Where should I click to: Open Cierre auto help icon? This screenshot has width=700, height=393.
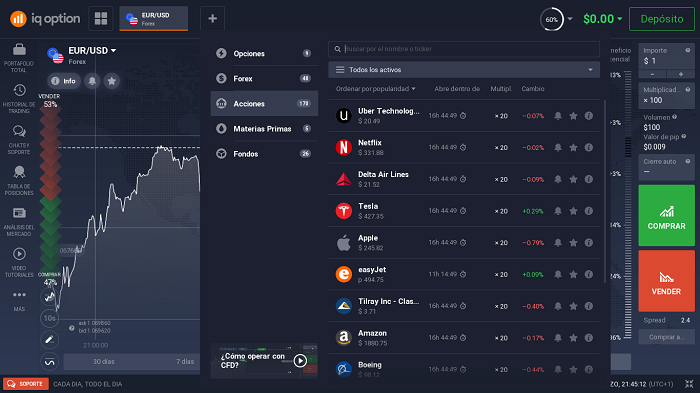click(x=688, y=161)
